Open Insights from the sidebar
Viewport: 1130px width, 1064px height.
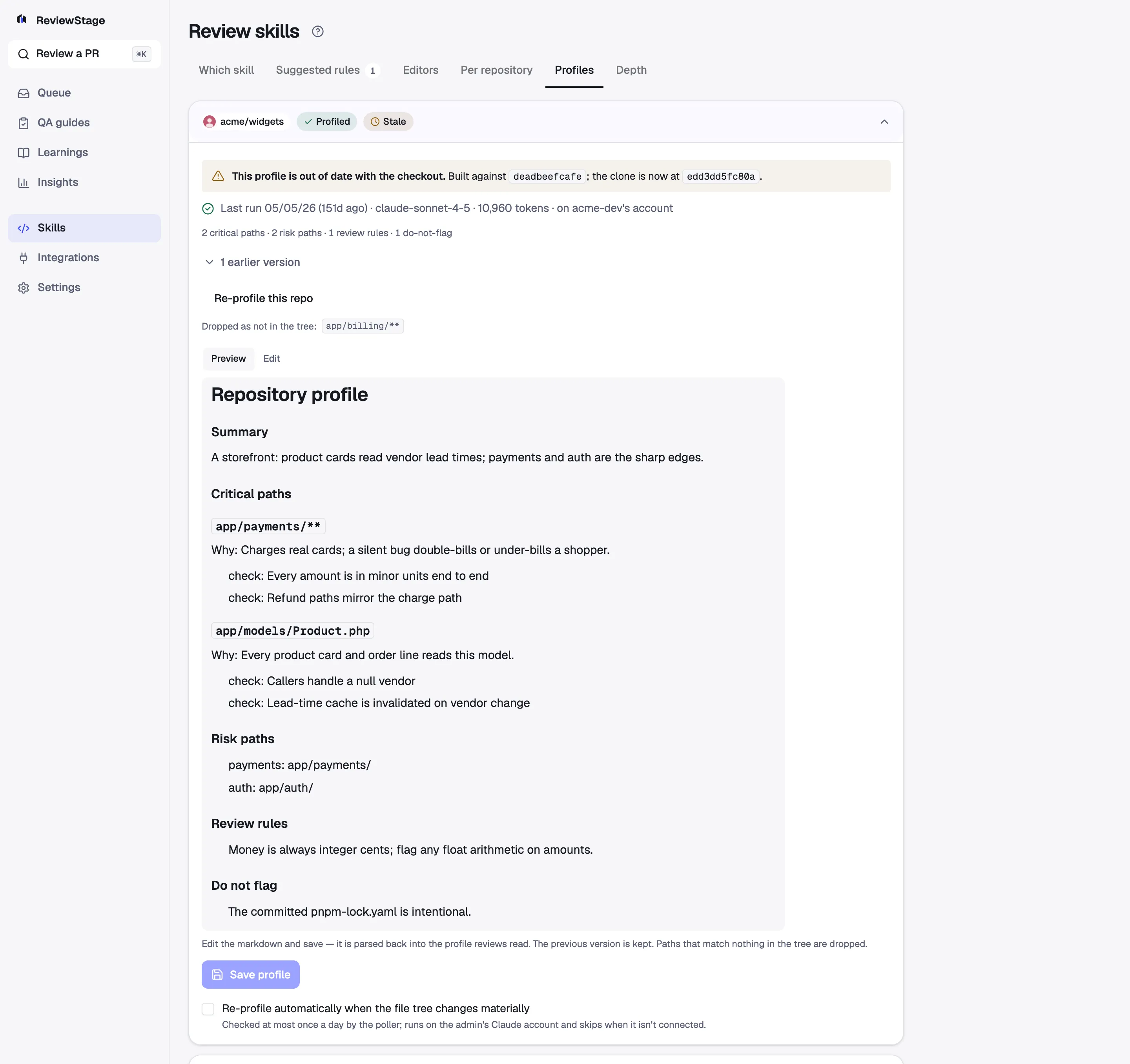84,182
